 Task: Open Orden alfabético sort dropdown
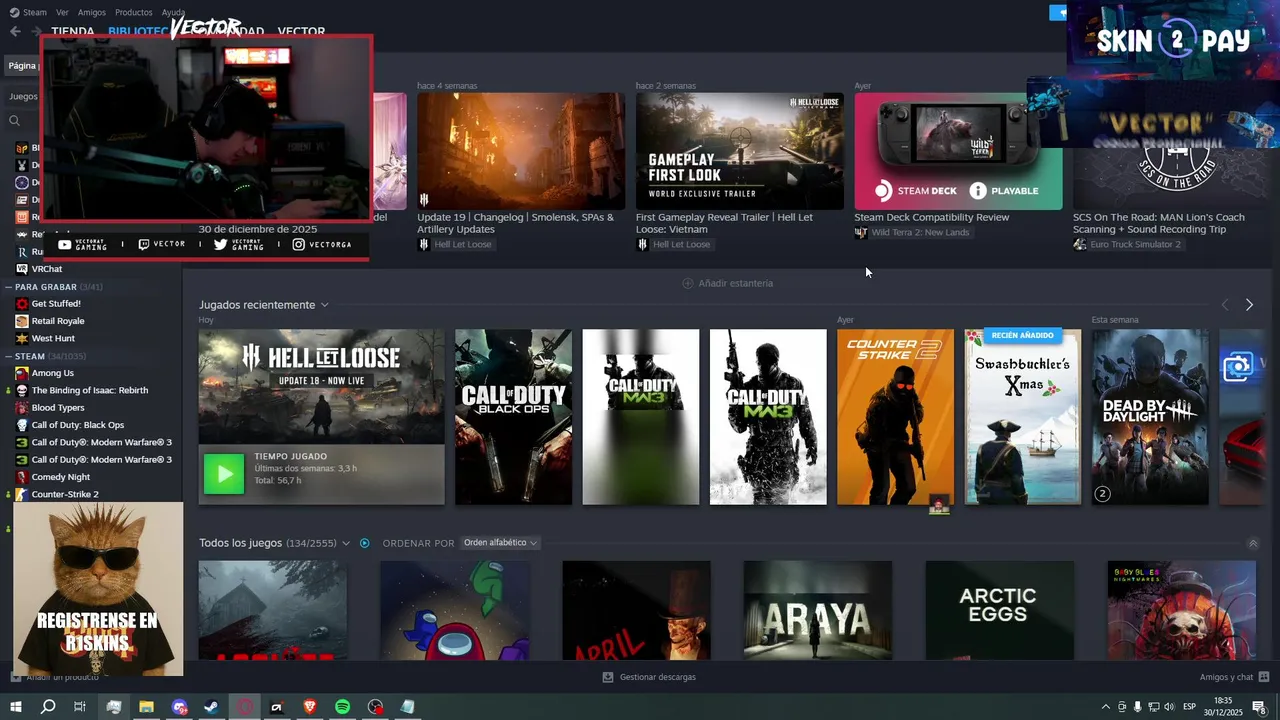[x=500, y=543]
